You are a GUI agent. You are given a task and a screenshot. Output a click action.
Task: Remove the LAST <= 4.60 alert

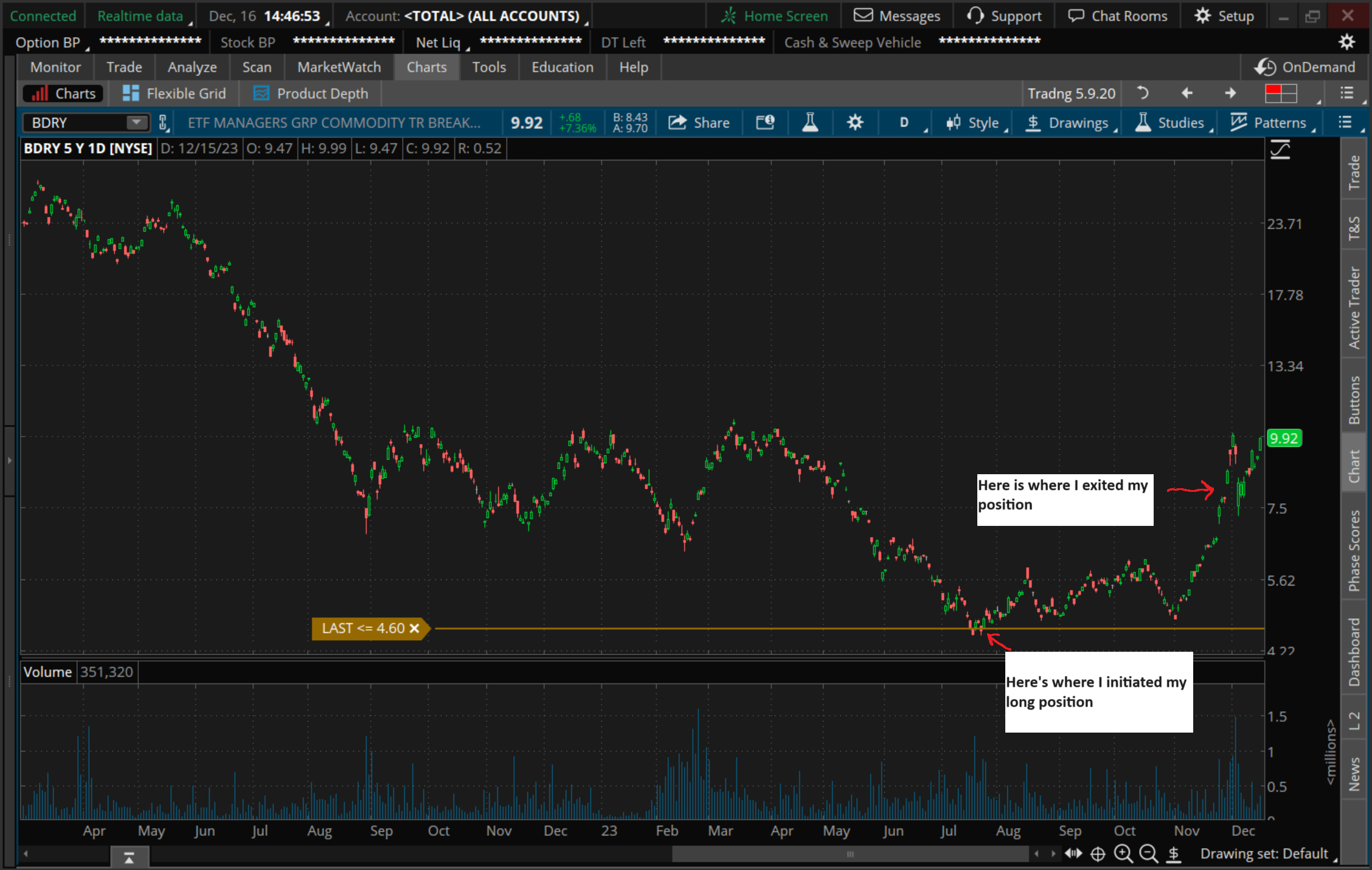click(x=415, y=628)
